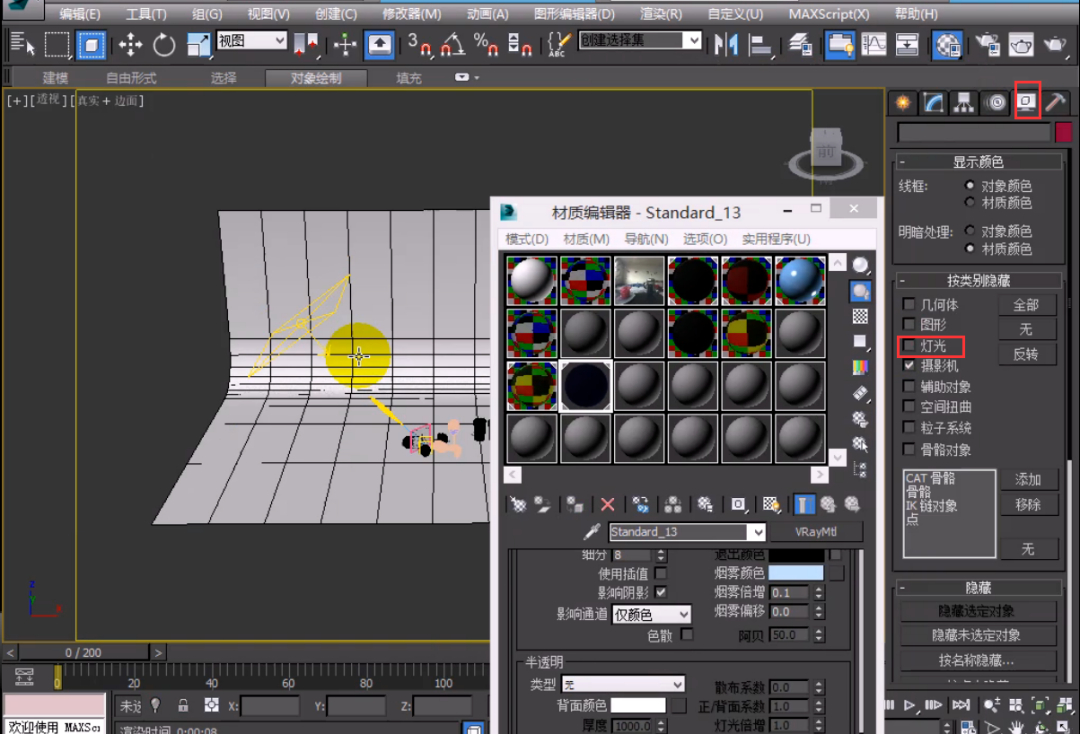Toggle the material editor Background checker icon
The image size is (1080, 734).
pyautogui.click(x=860, y=316)
